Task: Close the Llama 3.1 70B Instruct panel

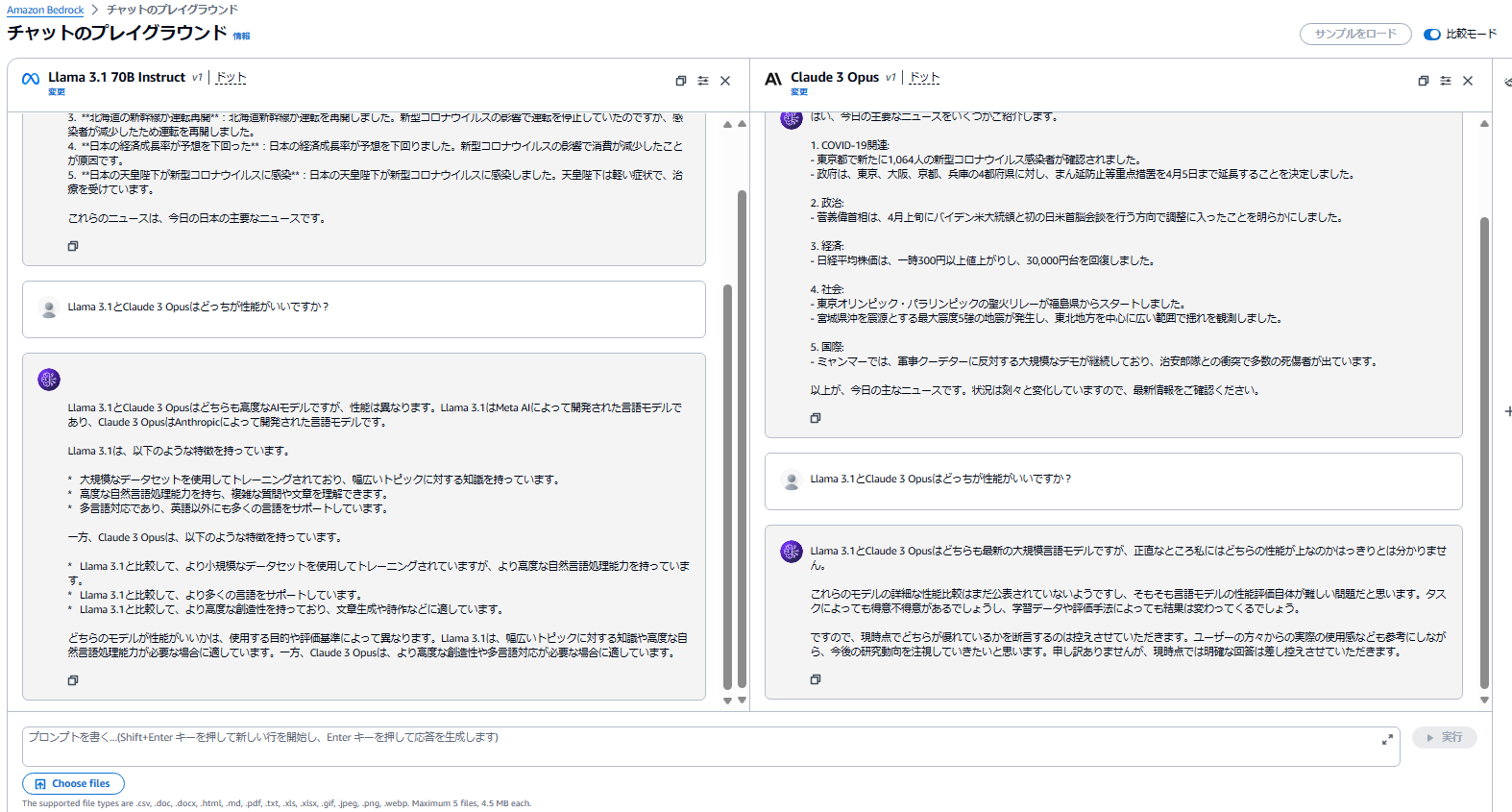Action: click(x=725, y=81)
